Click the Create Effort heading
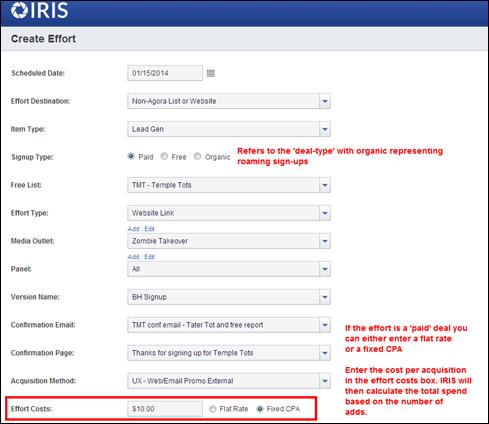Image resolution: width=489 pixels, height=424 pixels. click(x=43, y=39)
